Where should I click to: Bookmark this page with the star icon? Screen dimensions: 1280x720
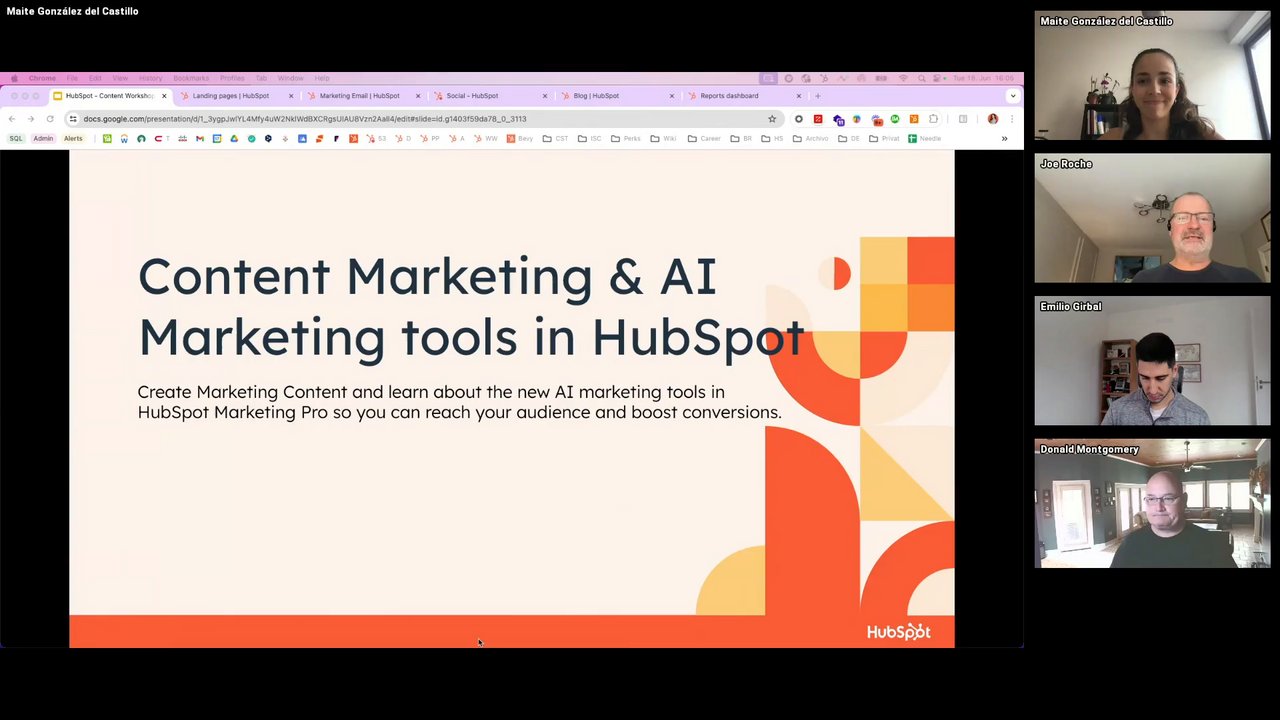tap(772, 119)
